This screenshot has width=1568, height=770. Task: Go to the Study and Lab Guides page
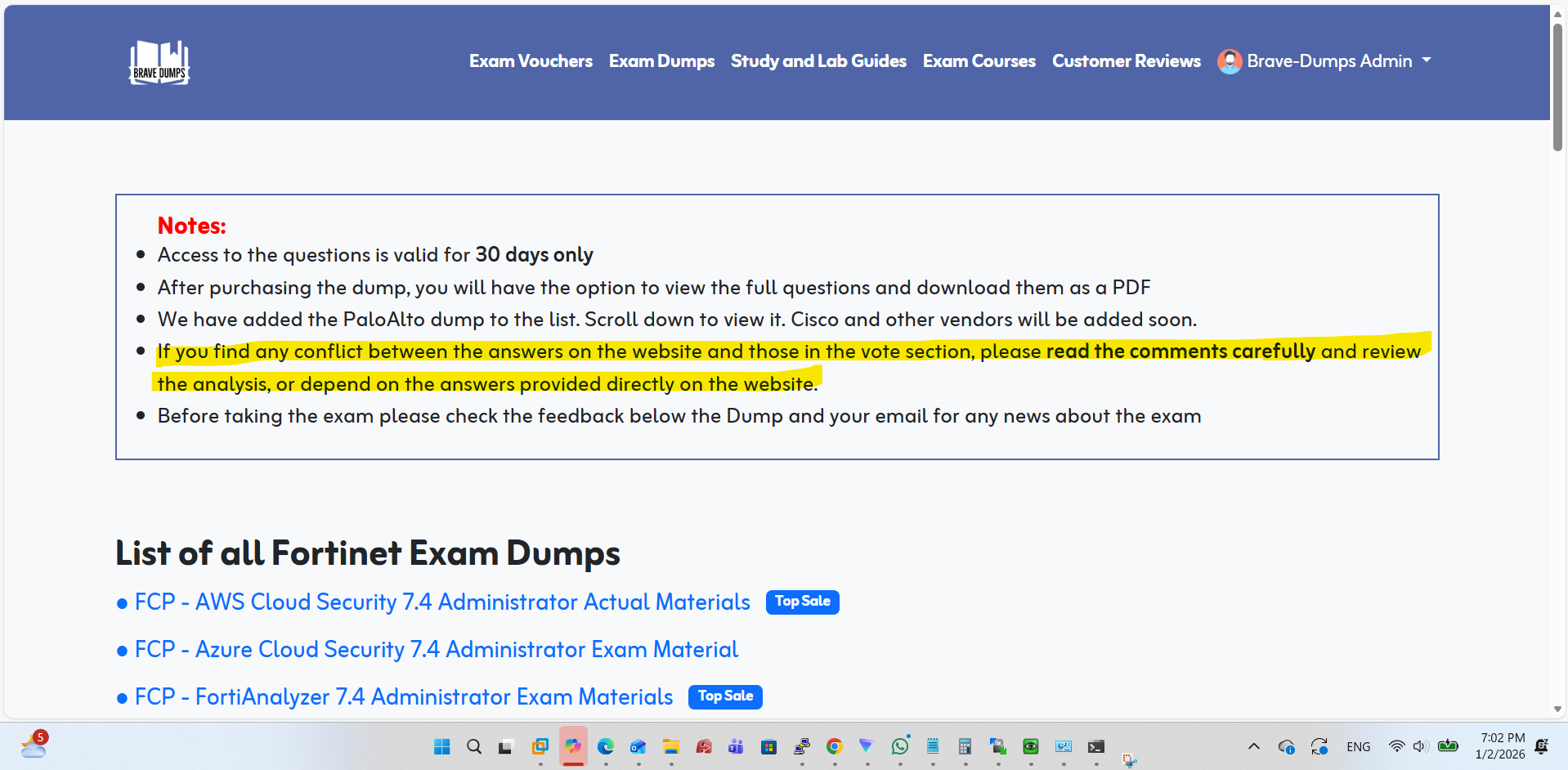coord(818,61)
